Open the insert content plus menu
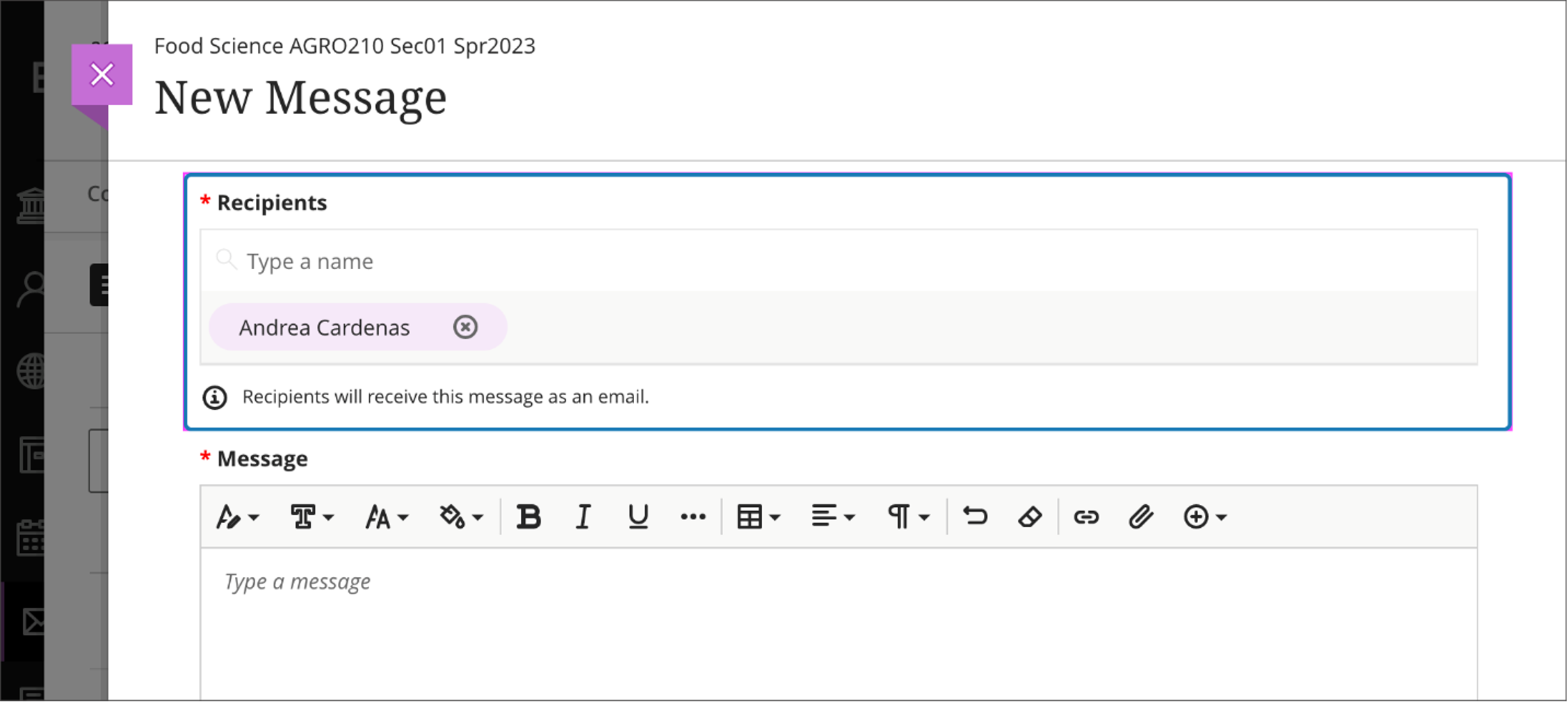This screenshot has height=703, width=1568. [x=1204, y=517]
